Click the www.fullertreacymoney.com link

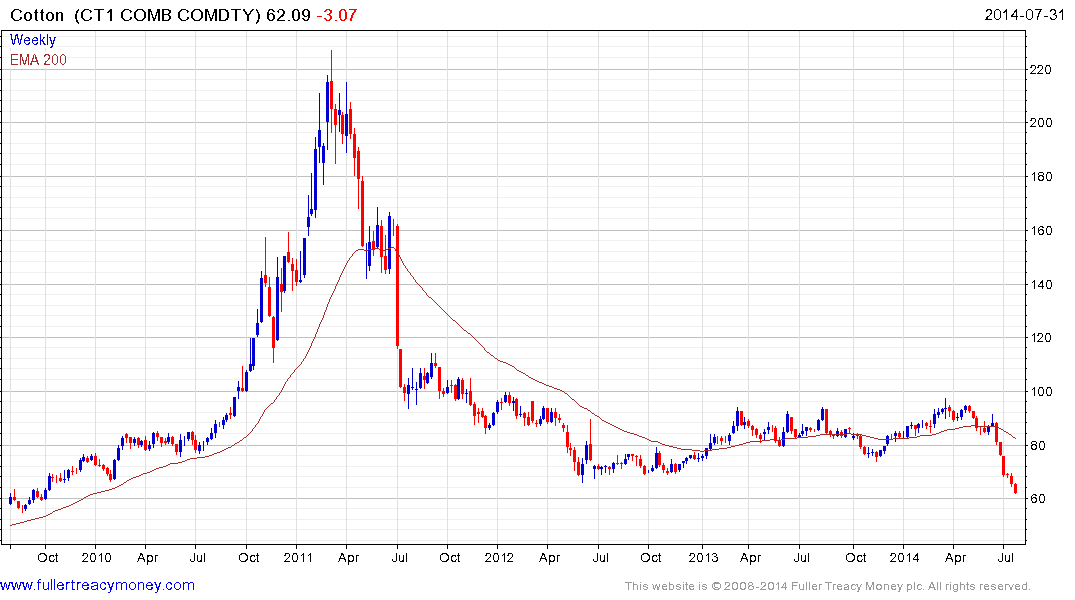coord(97,586)
